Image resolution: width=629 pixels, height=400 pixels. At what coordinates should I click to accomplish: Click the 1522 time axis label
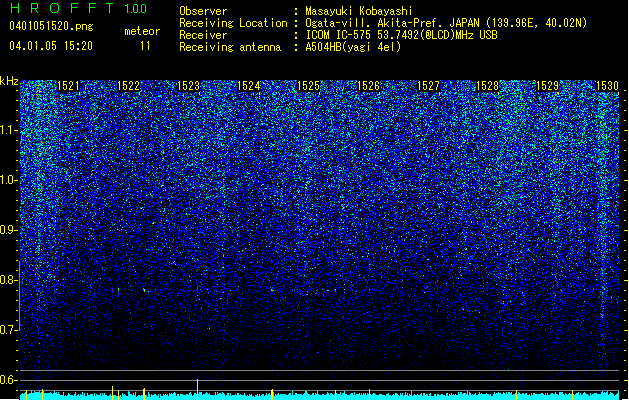128,86
